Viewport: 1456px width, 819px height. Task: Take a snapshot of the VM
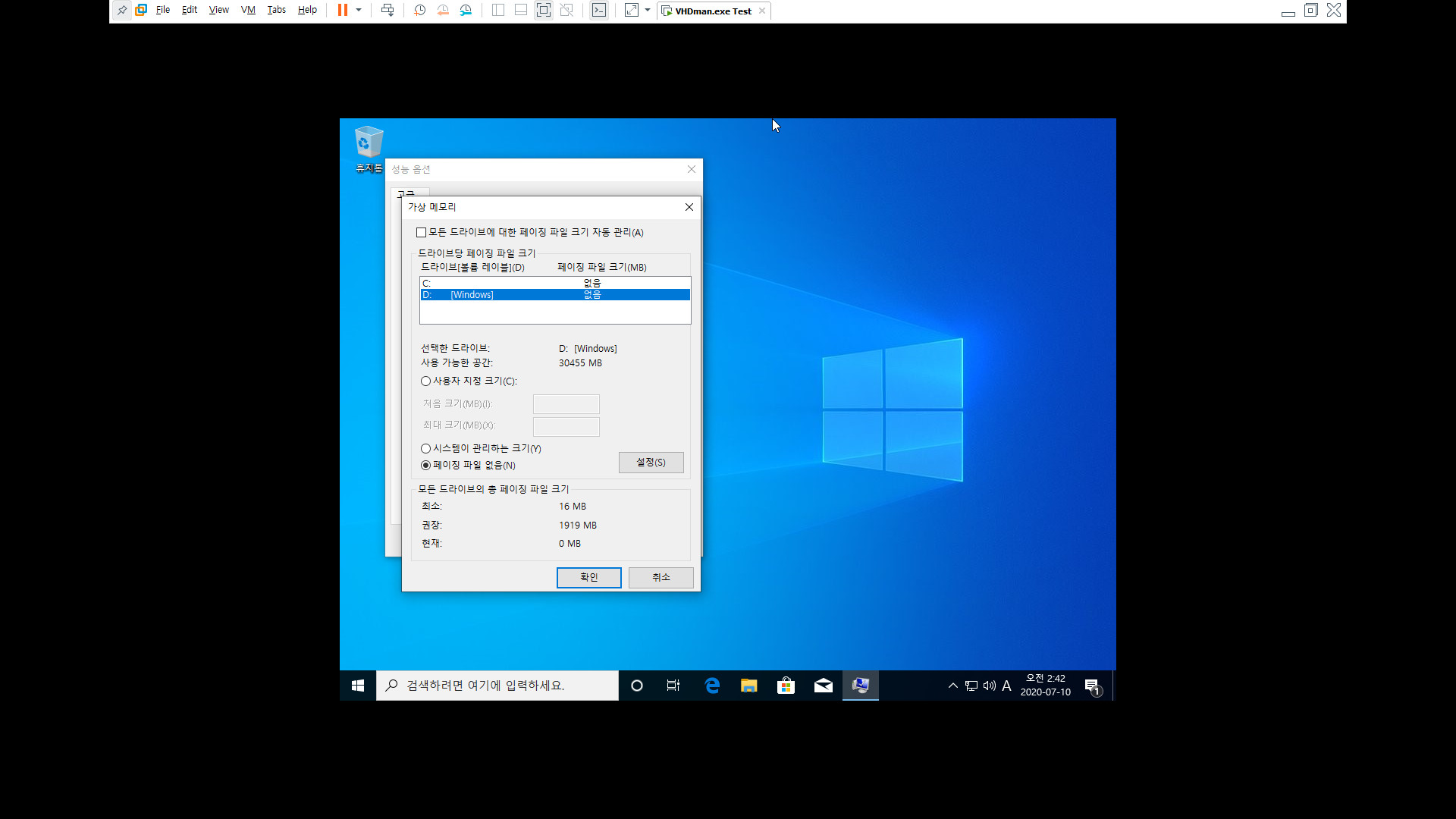tap(420, 11)
